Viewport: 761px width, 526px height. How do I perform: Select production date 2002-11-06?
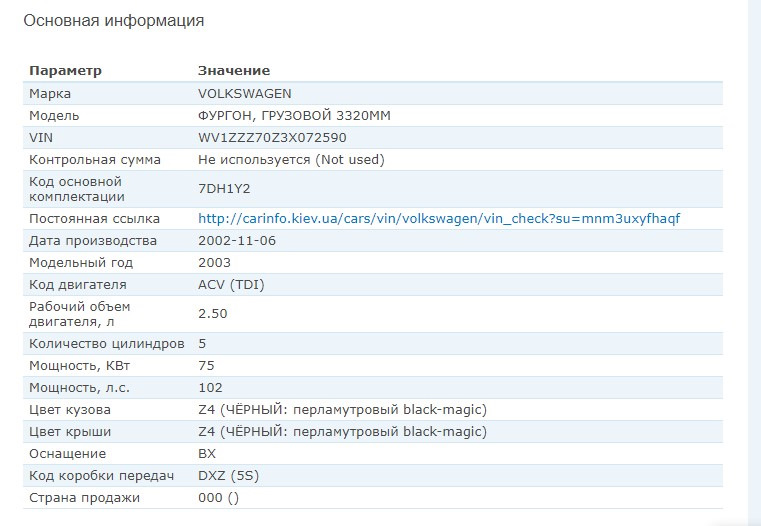[237, 241]
